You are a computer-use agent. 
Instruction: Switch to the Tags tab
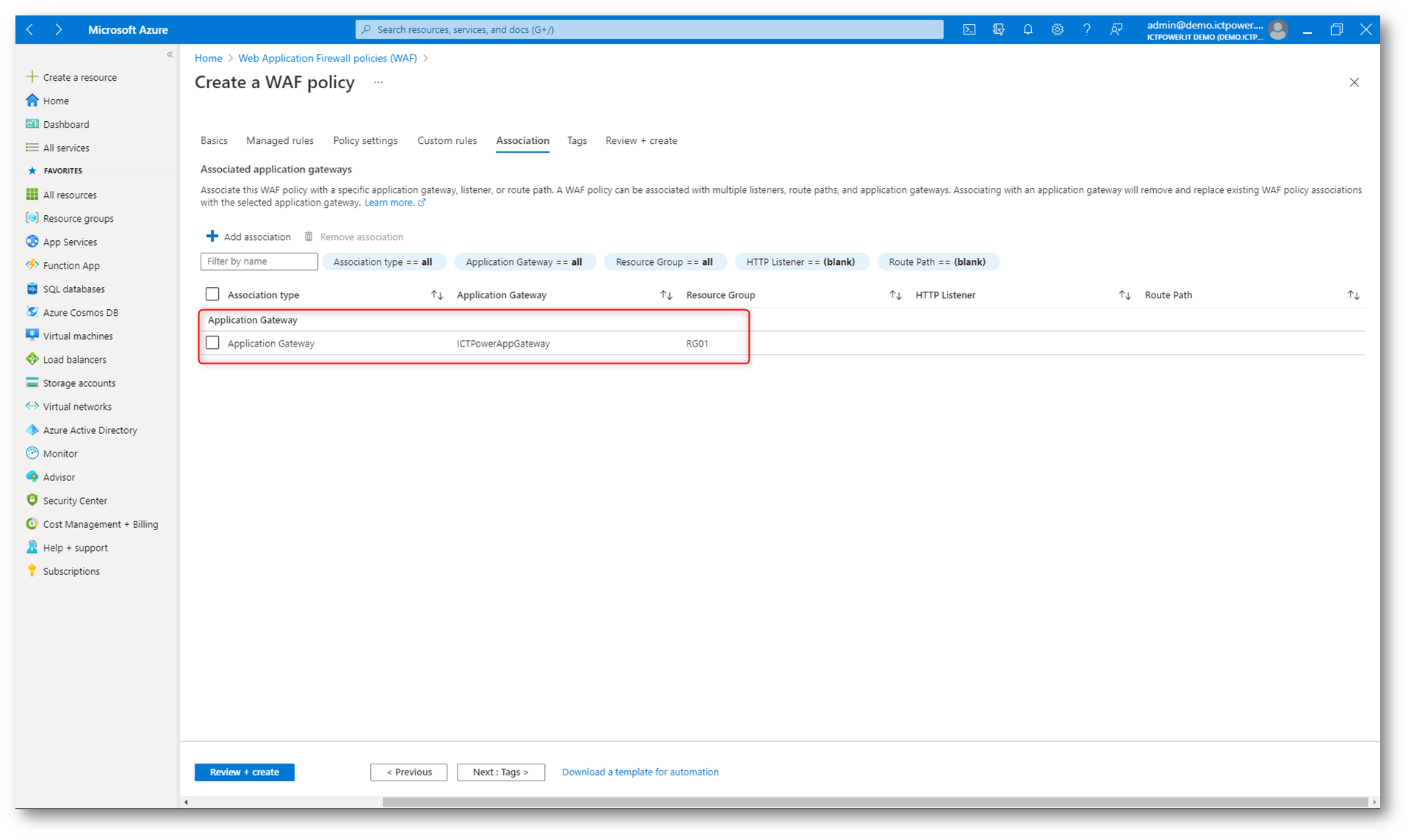(577, 140)
